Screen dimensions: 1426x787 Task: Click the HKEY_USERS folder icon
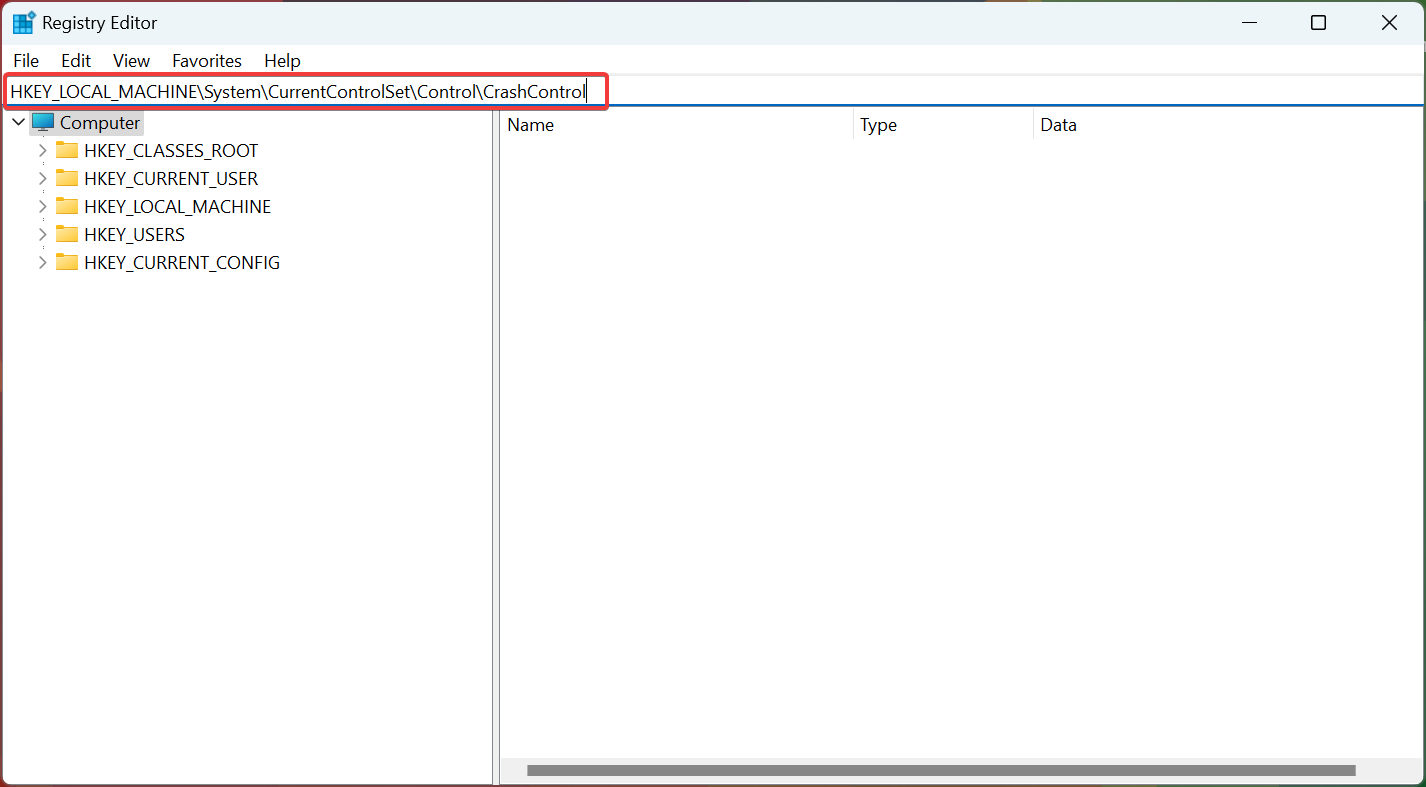pos(67,235)
